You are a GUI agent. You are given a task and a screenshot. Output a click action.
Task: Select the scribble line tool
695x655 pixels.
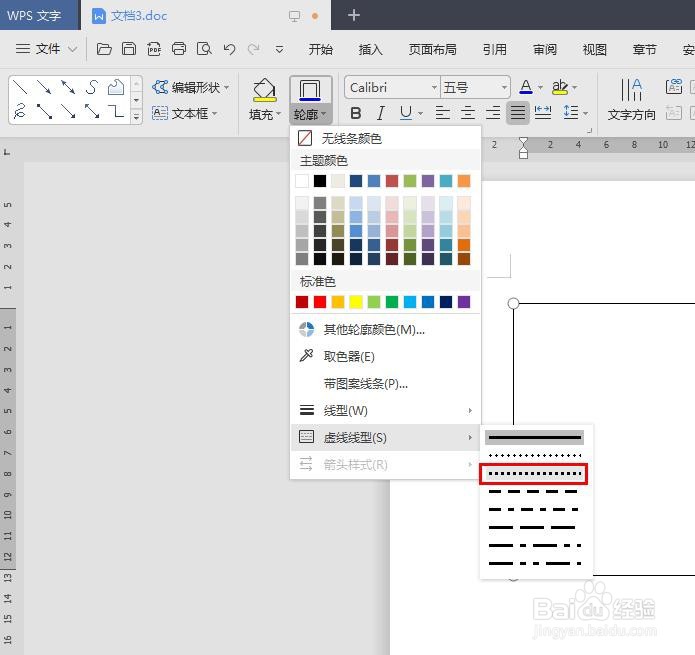click(x=20, y=111)
